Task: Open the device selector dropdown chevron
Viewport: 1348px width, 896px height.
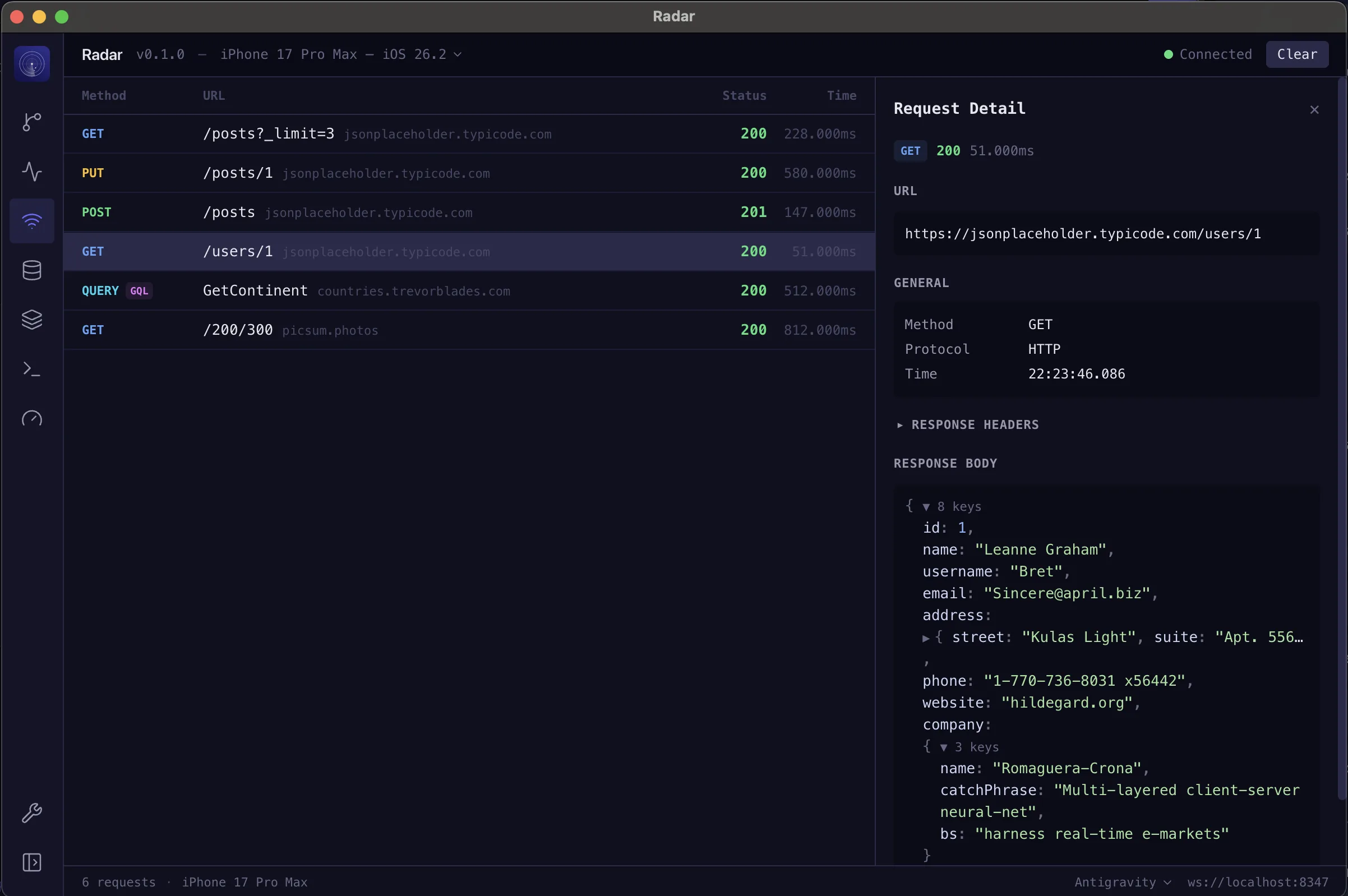Action: point(458,54)
